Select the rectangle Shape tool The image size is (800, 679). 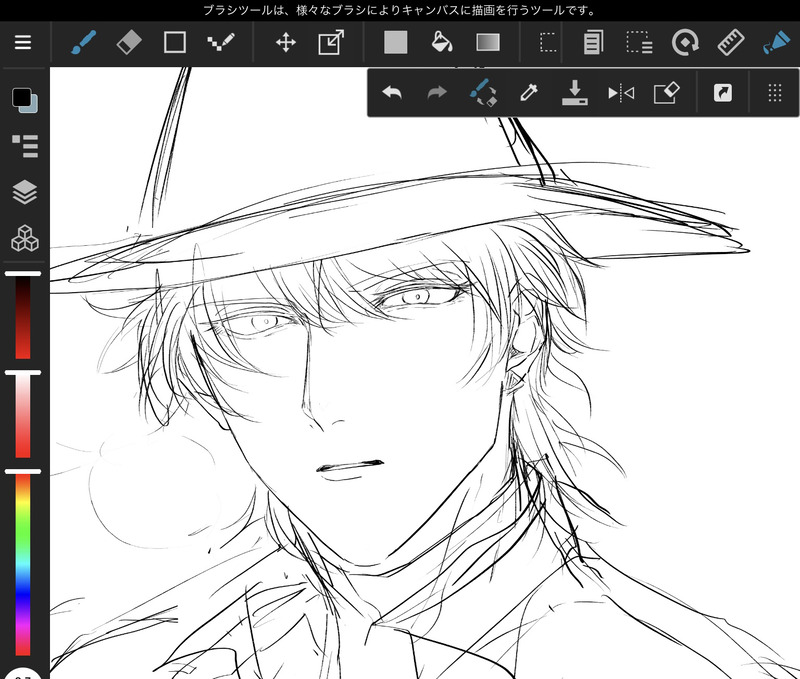pyautogui.click(x=174, y=42)
